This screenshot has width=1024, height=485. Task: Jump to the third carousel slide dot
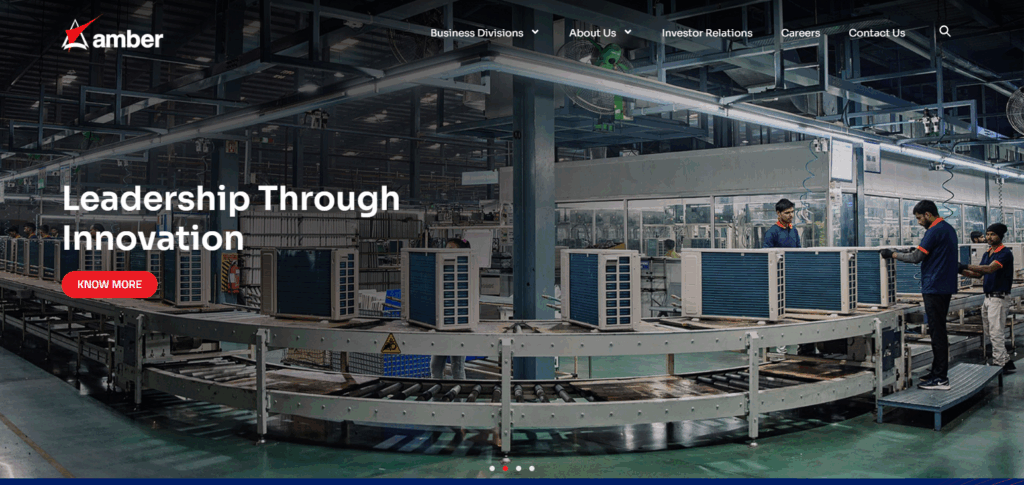518,468
